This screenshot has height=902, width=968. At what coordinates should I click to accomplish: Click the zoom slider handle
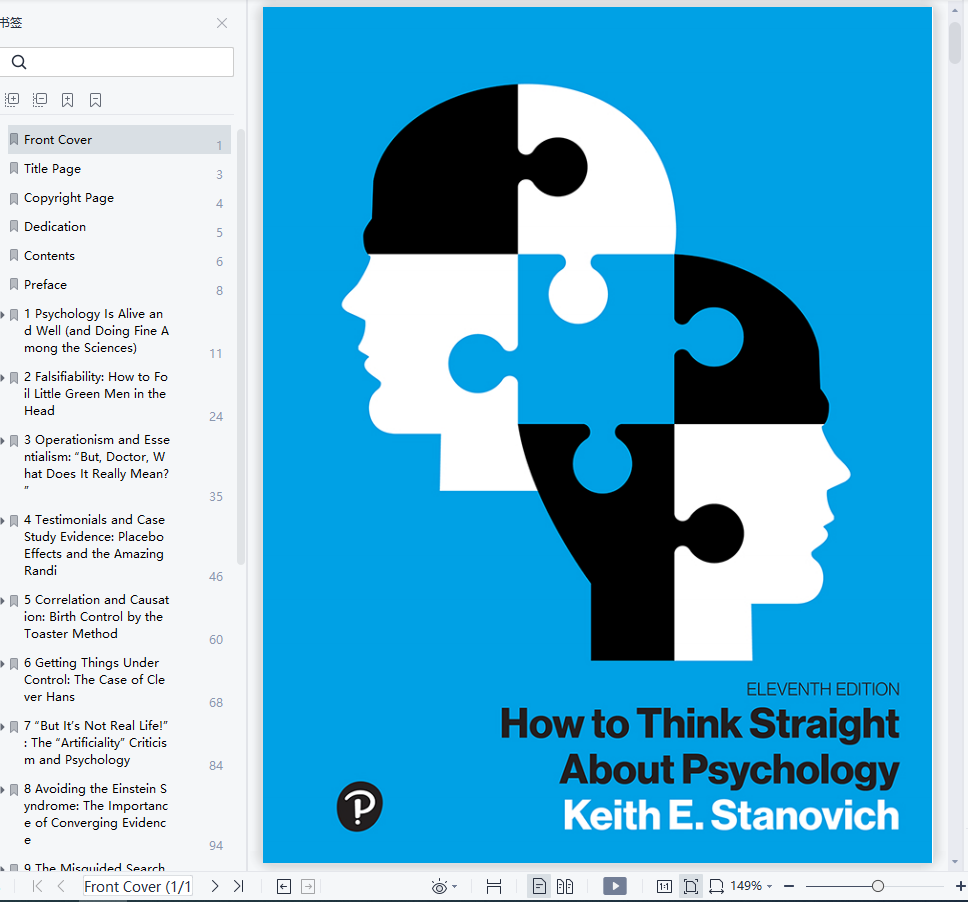pyautogui.click(x=878, y=887)
